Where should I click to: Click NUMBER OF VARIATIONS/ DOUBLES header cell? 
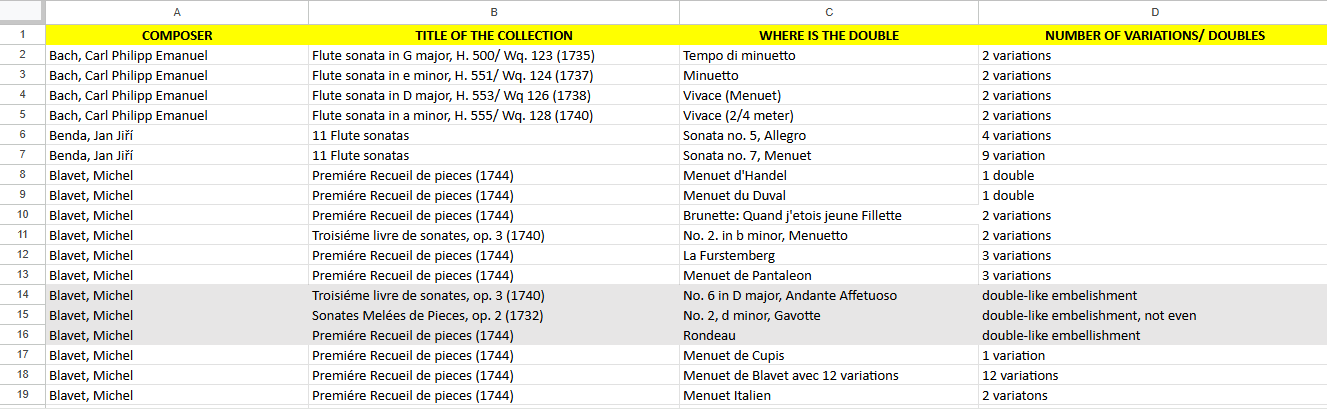(x=1154, y=35)
